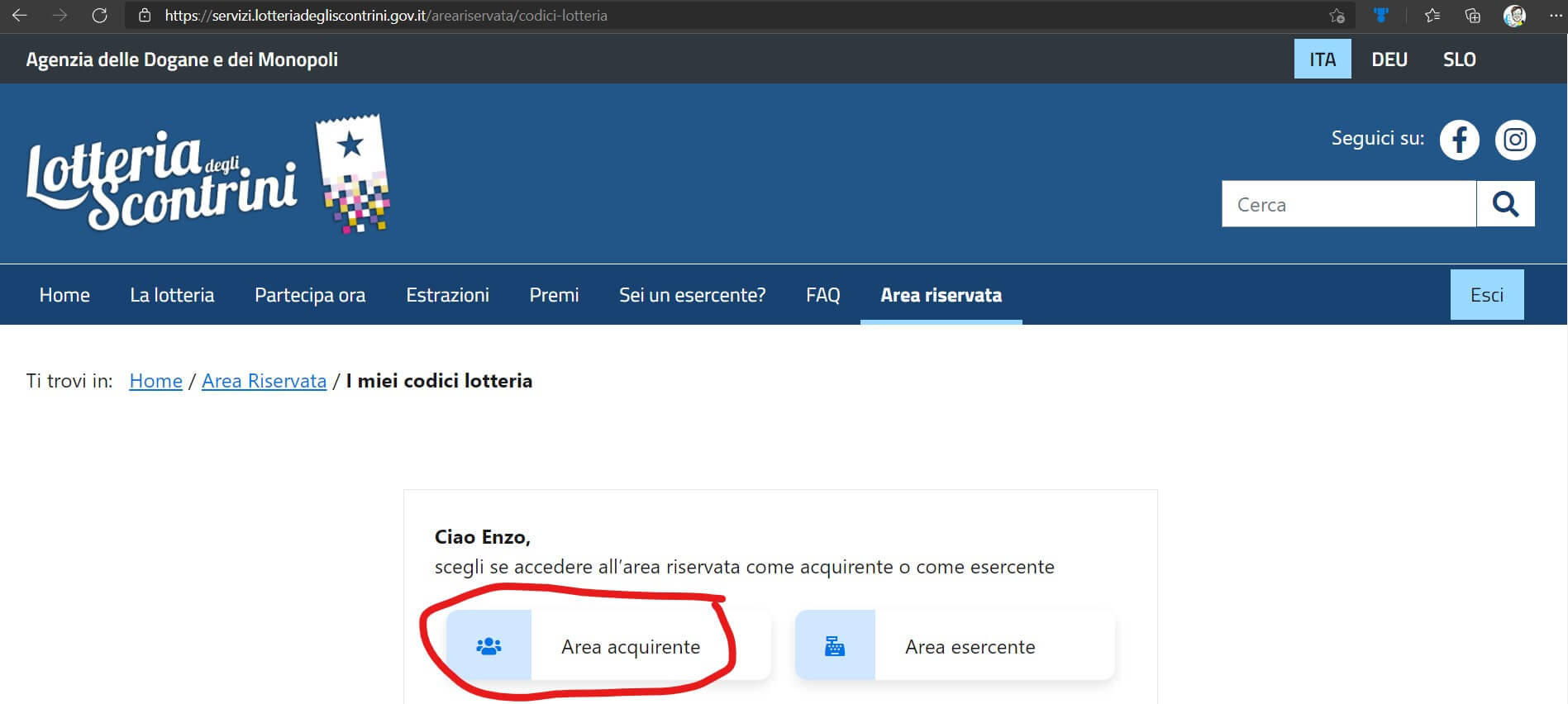This screenshot has width=1568, height=704.
Task: Open the Favorites list icon
Action: click(1432, 16)
